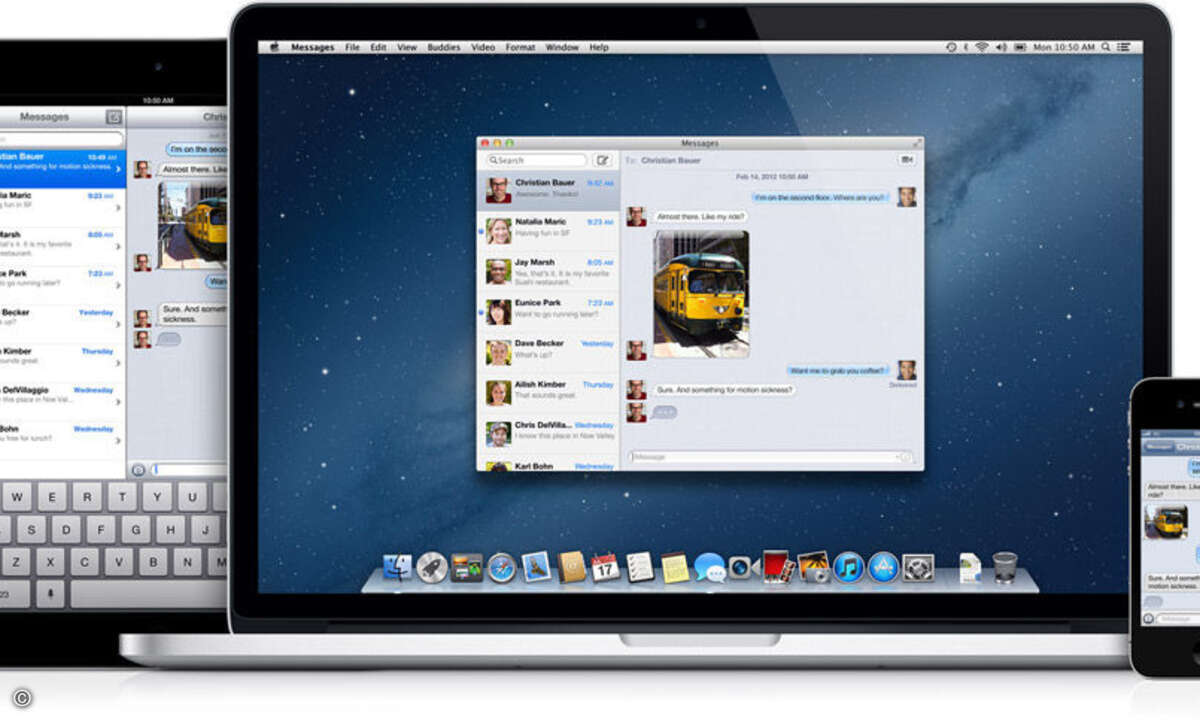1200x720 pixels.
Task: Tap the camera button on iPhone message bar
Action: point(1149,618)
